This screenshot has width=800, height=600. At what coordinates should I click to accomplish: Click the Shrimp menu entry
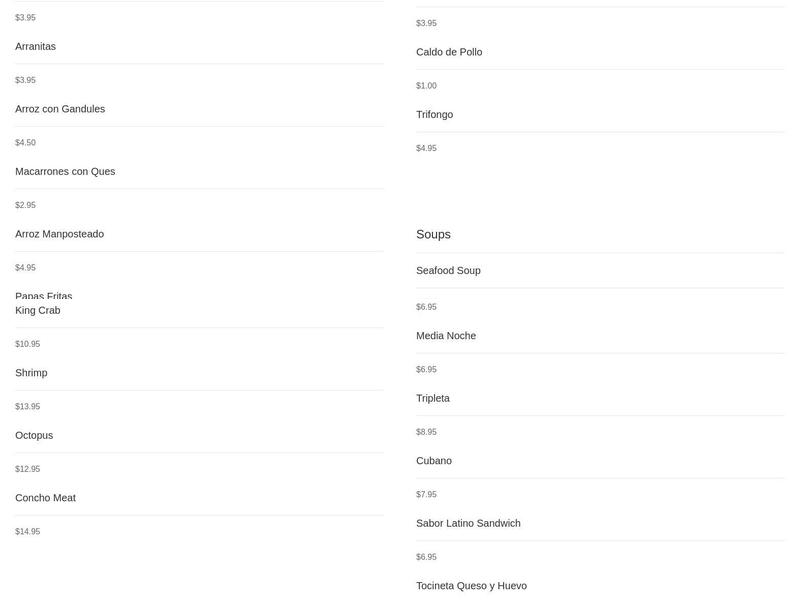(31, 373)
